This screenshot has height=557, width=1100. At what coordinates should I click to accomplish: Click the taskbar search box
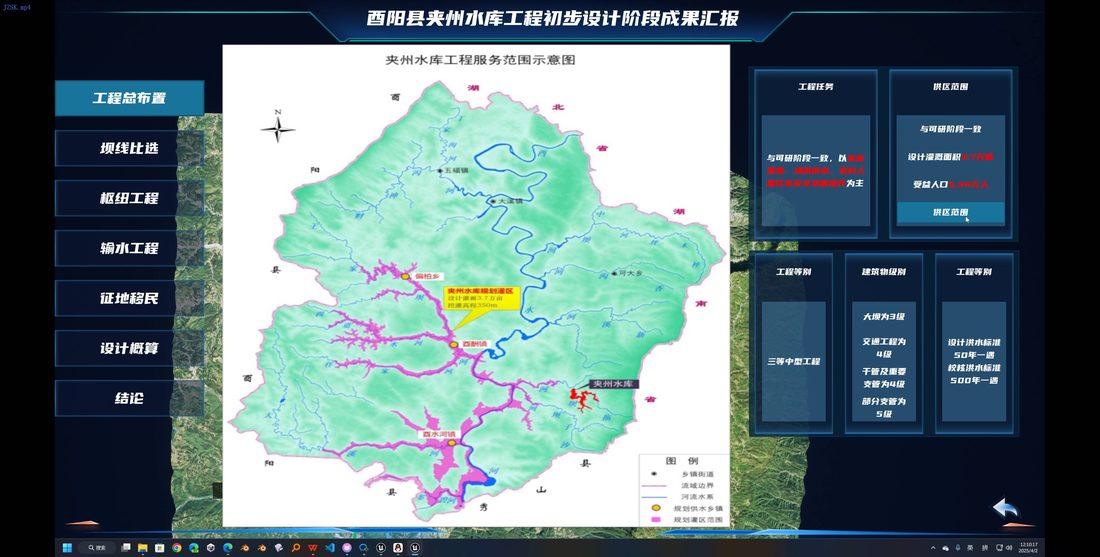[x=97, y=548]
